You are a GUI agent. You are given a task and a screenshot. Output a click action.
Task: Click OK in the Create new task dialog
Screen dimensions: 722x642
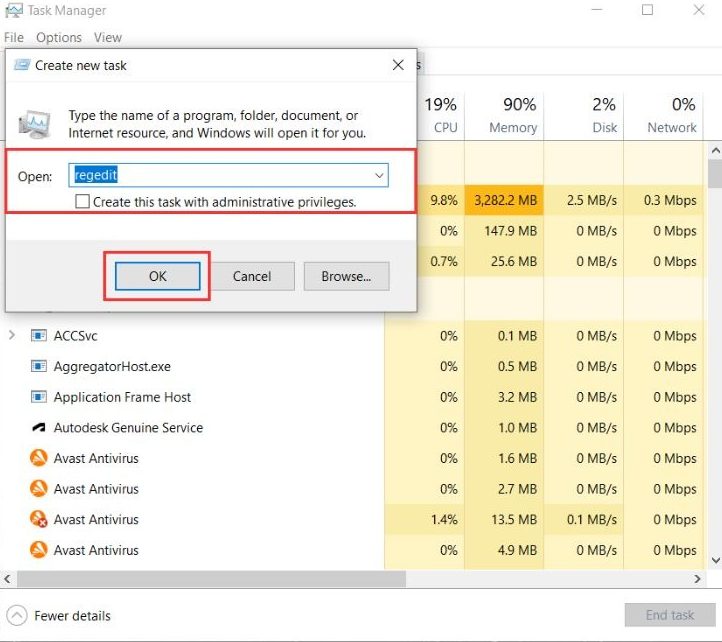pos(157,276)
